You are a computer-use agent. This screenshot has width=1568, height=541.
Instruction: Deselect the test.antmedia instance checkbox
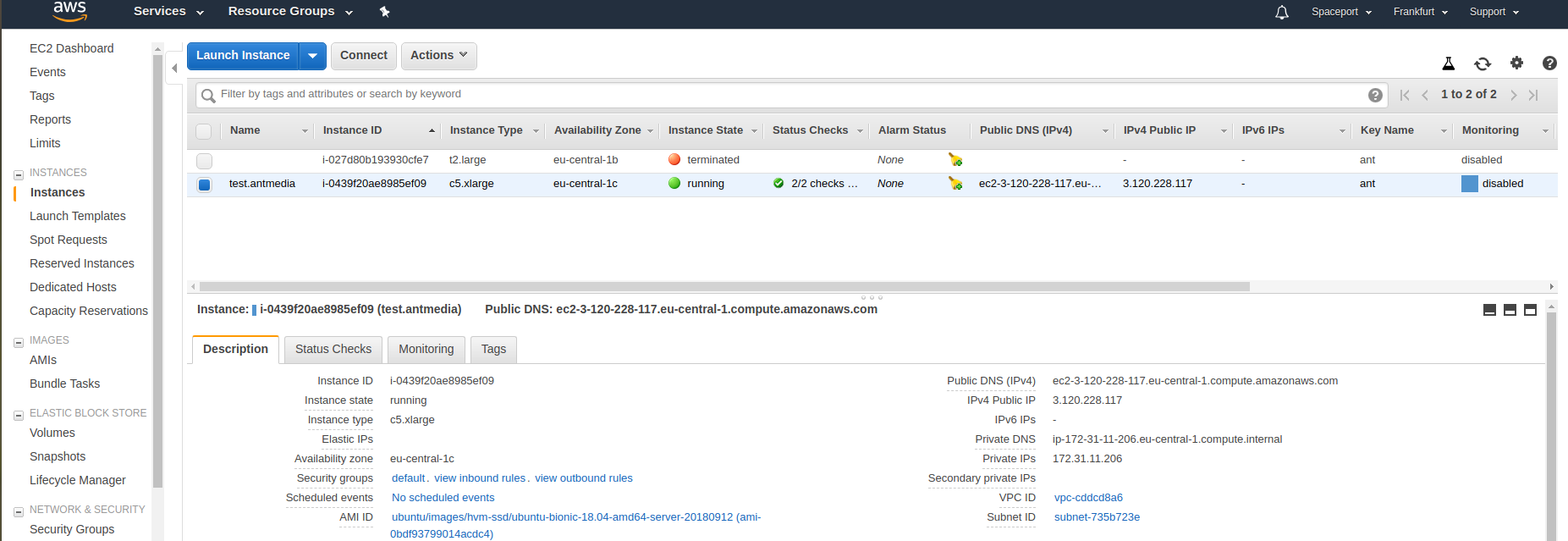click(204, 184)
